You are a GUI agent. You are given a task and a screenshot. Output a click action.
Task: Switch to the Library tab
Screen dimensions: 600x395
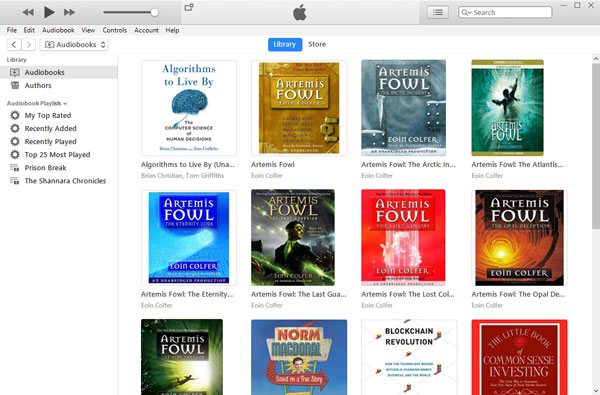coord(285,44)
